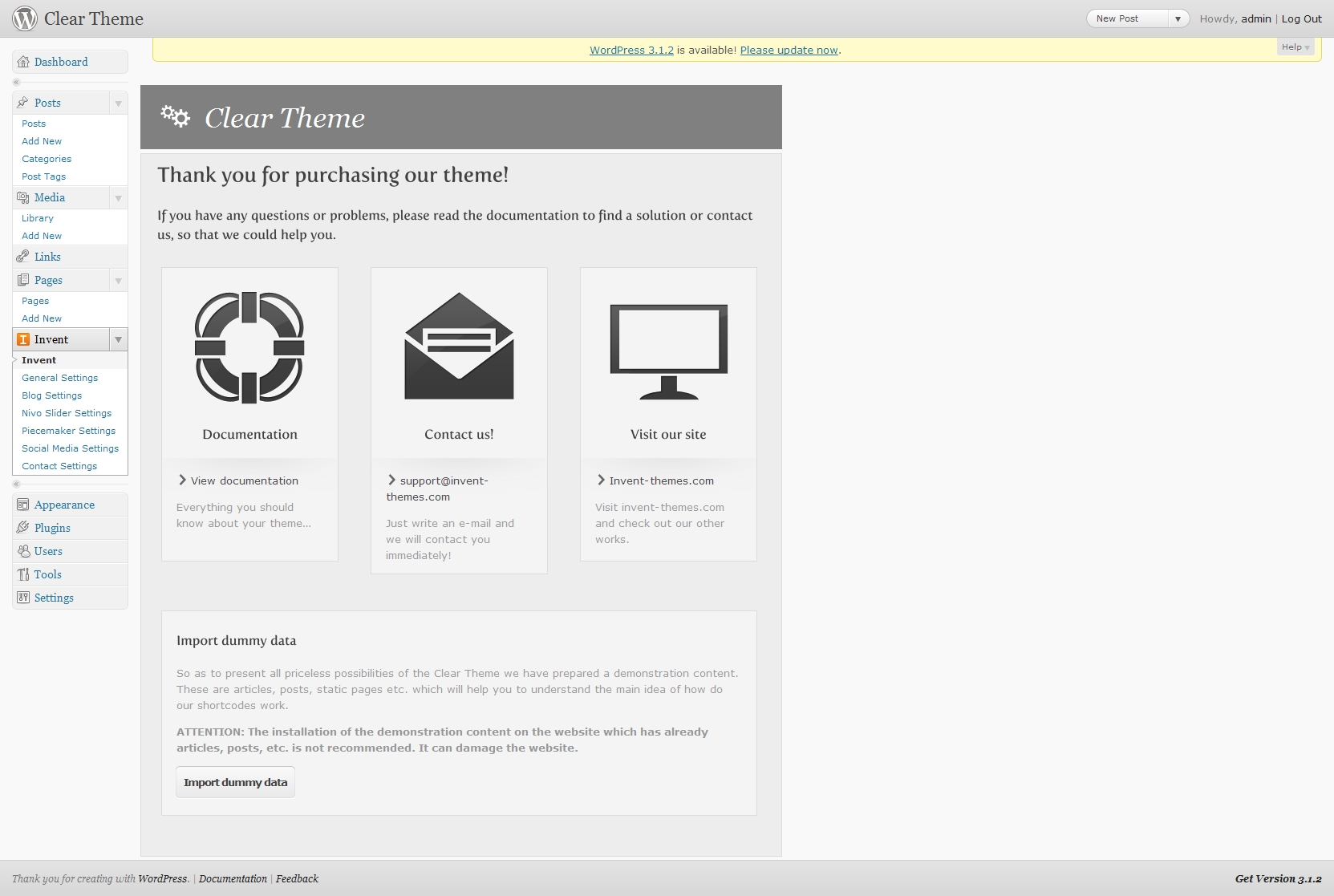
Task: Click the lifebuoy Documentation icon
Action: click(249, 347)
